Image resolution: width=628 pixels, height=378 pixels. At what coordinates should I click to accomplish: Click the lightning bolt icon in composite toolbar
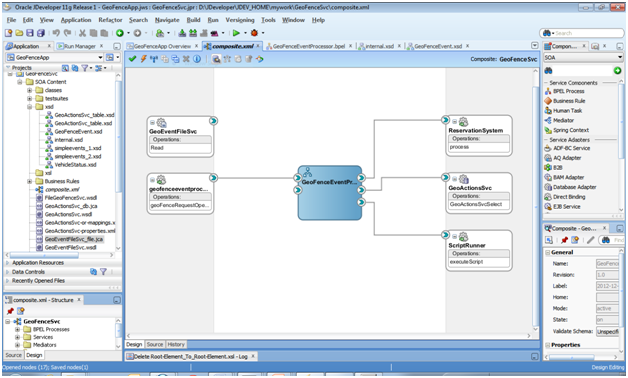tap(143, 59)
